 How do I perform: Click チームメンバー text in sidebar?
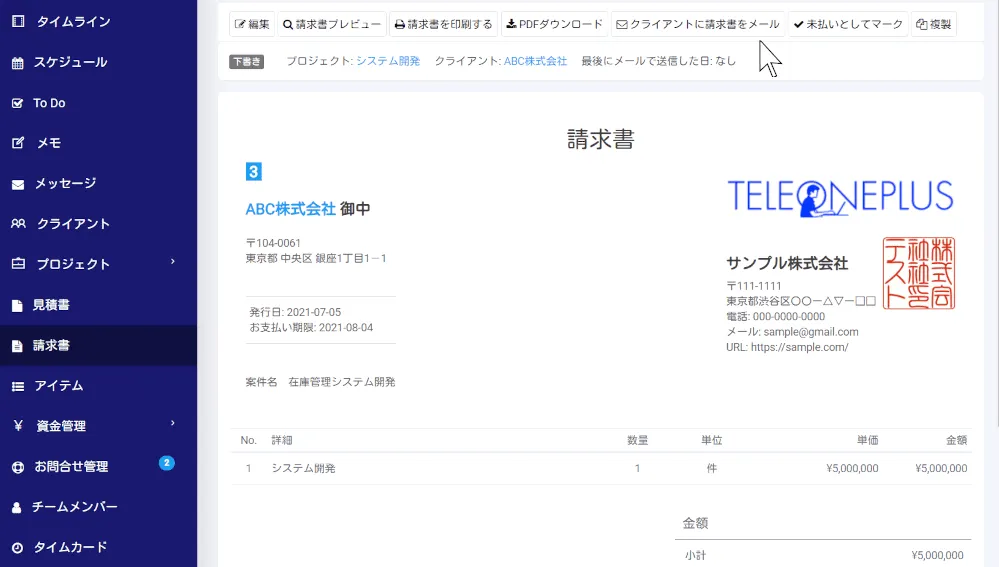click(75, 507)
